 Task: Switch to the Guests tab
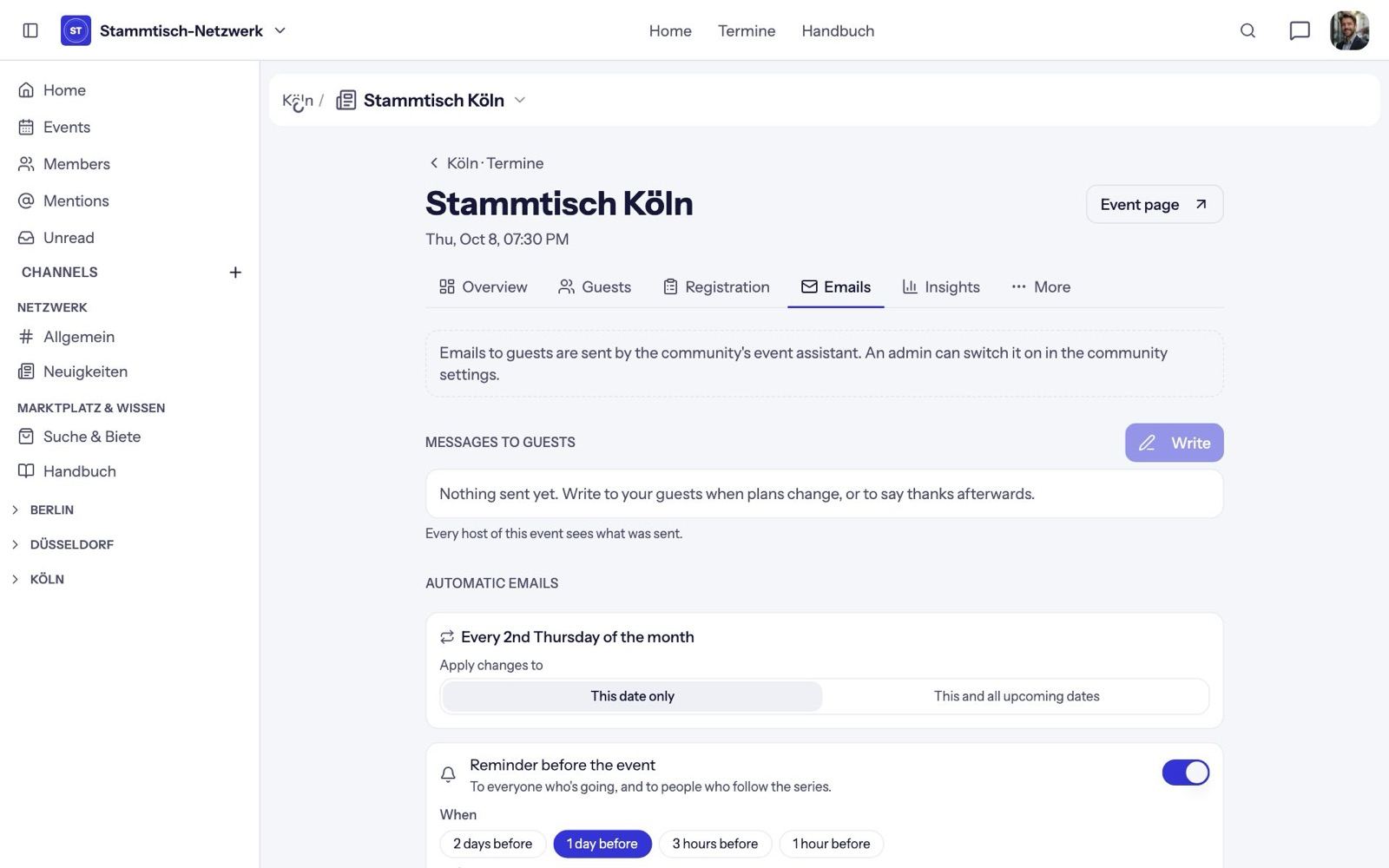pyautogui.click(x=595, y=286)
